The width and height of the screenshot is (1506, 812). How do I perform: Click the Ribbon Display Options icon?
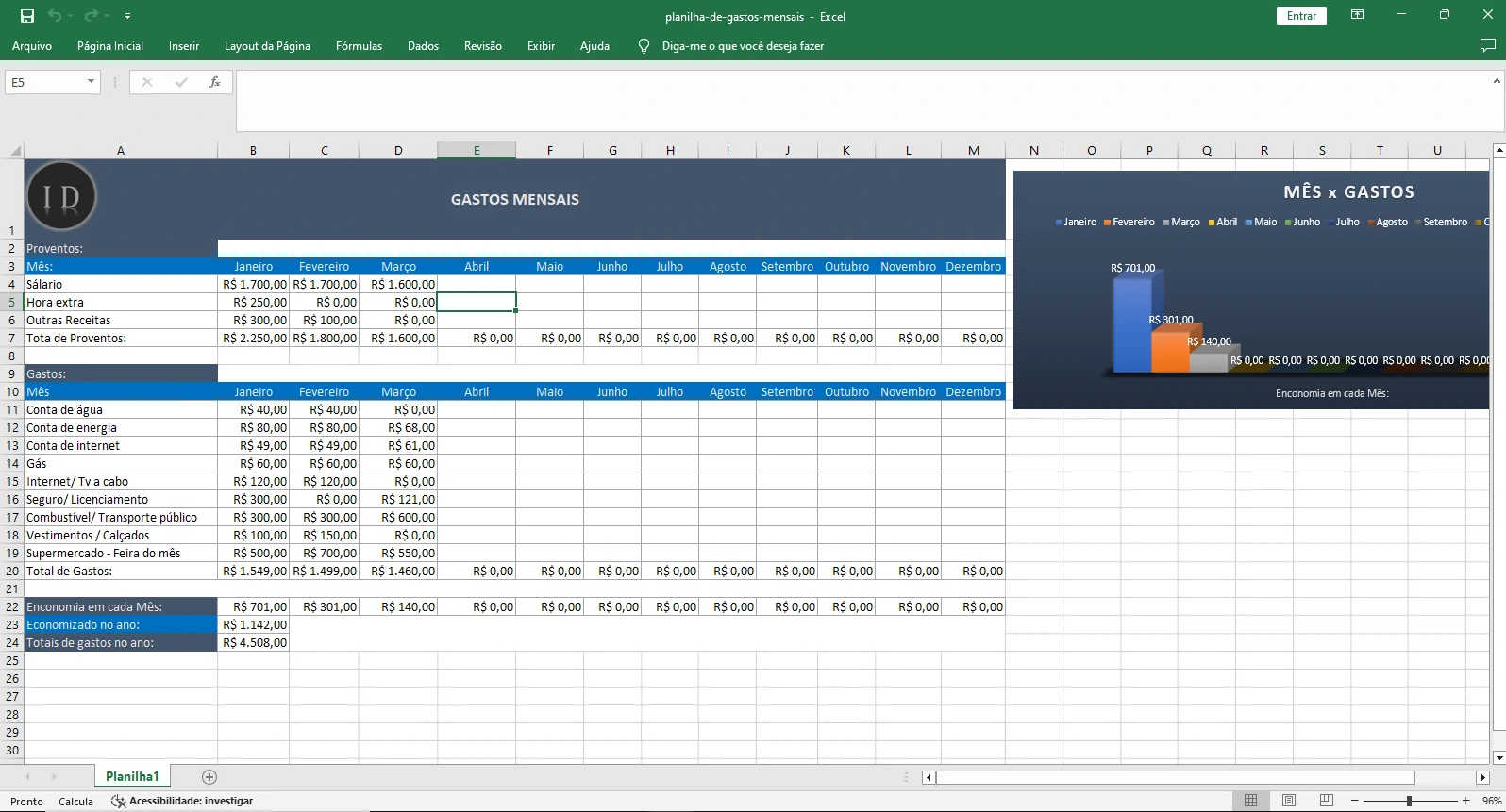(1357, 15)
